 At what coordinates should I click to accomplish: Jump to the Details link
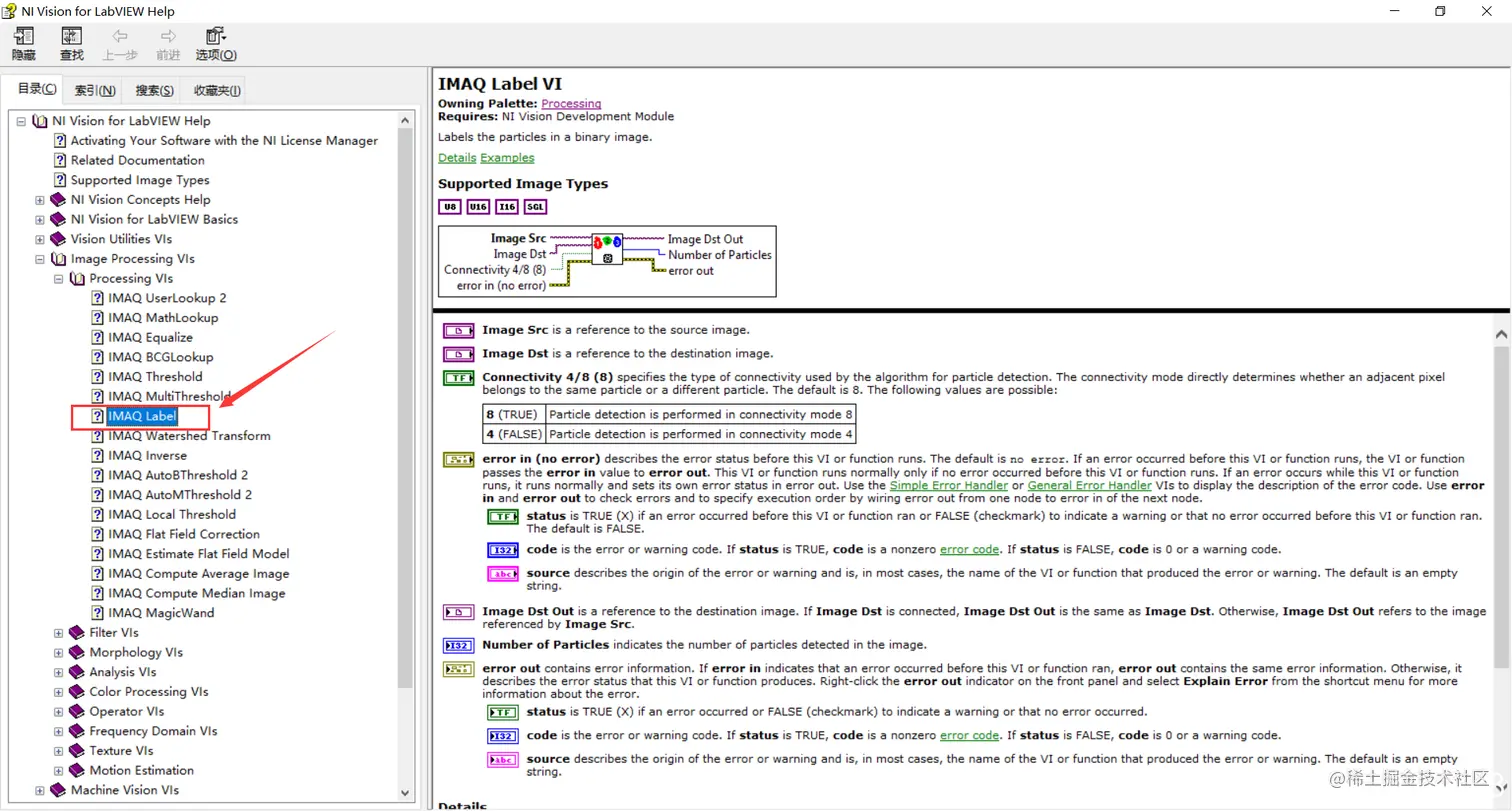457,158
